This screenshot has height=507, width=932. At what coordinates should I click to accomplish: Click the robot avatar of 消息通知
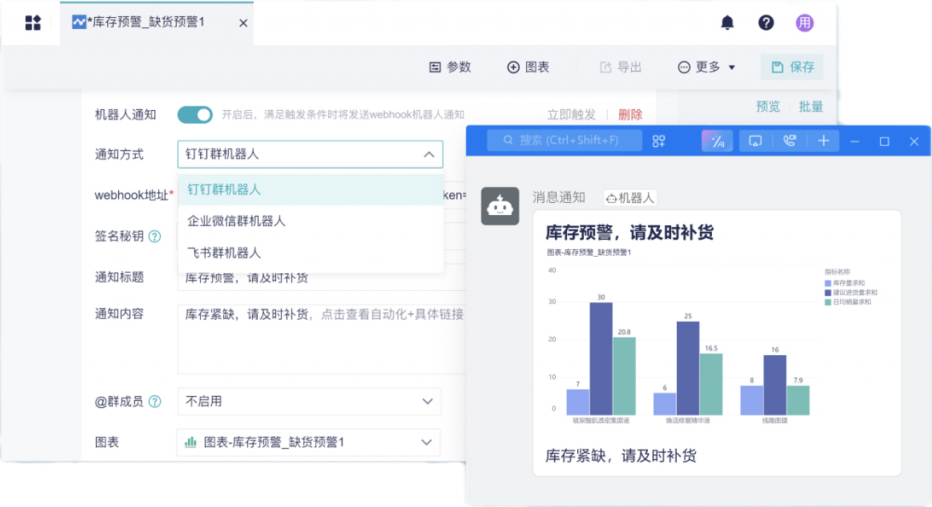click(500, 206)
